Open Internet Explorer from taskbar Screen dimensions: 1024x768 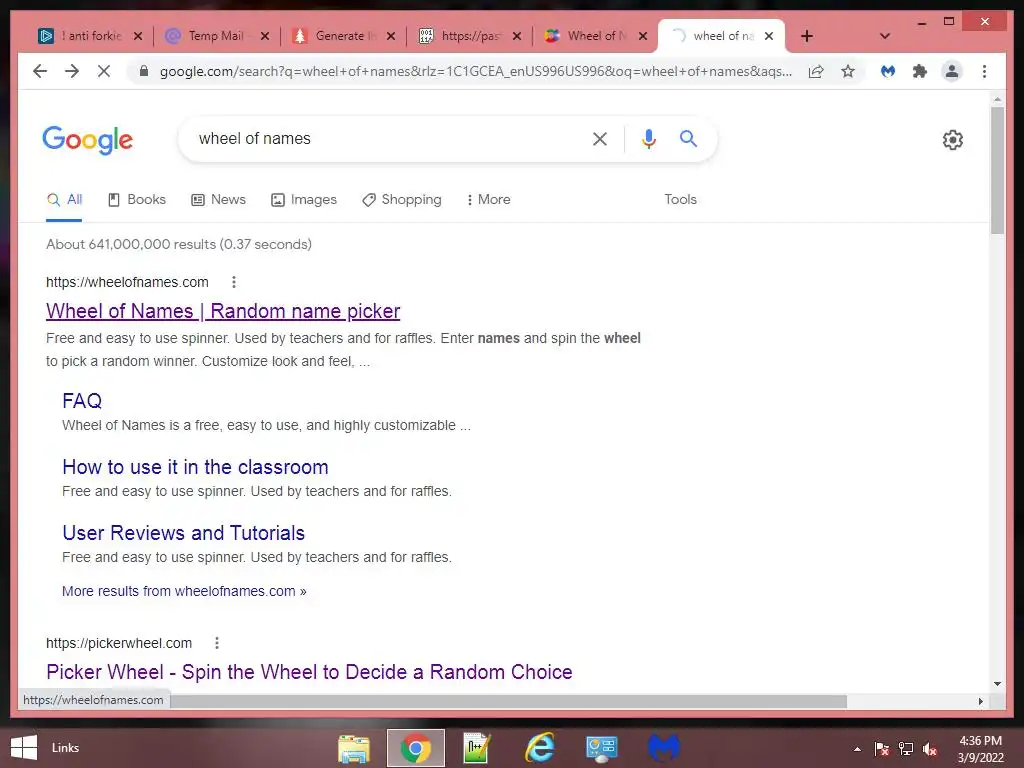click(x=539, y=748)
